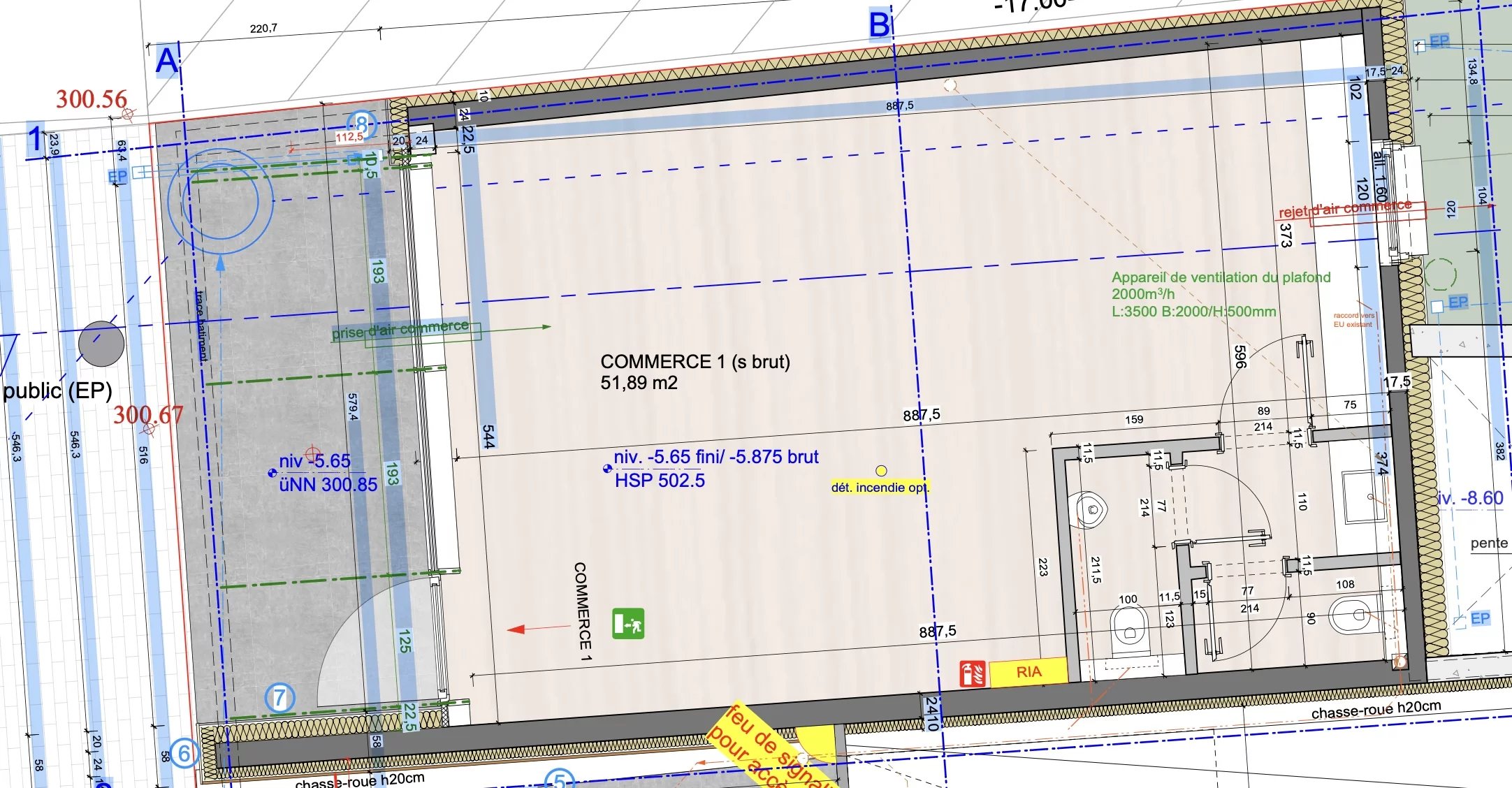
Task: Click the wall-mounted urinal symbol
Action: [1091, 510]
